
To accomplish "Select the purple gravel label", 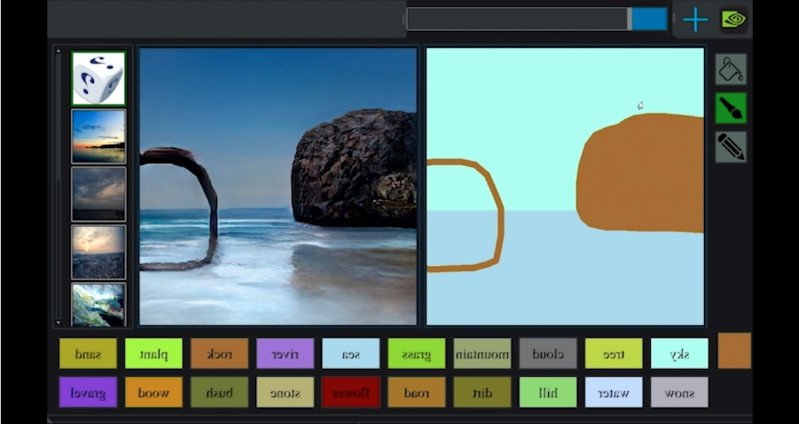I will click(88, 392).
